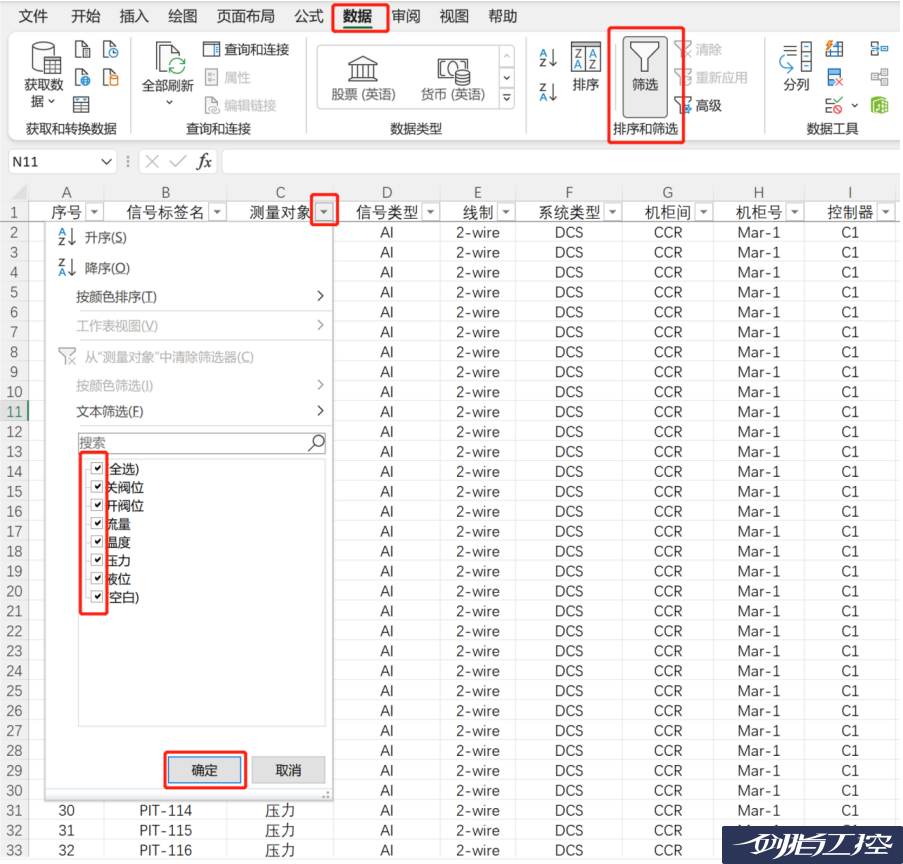Uncheck the 压力 filter checkbox
Image resolution: width=903 pixels, height=864 pixels.
click(x=97, y=561)
